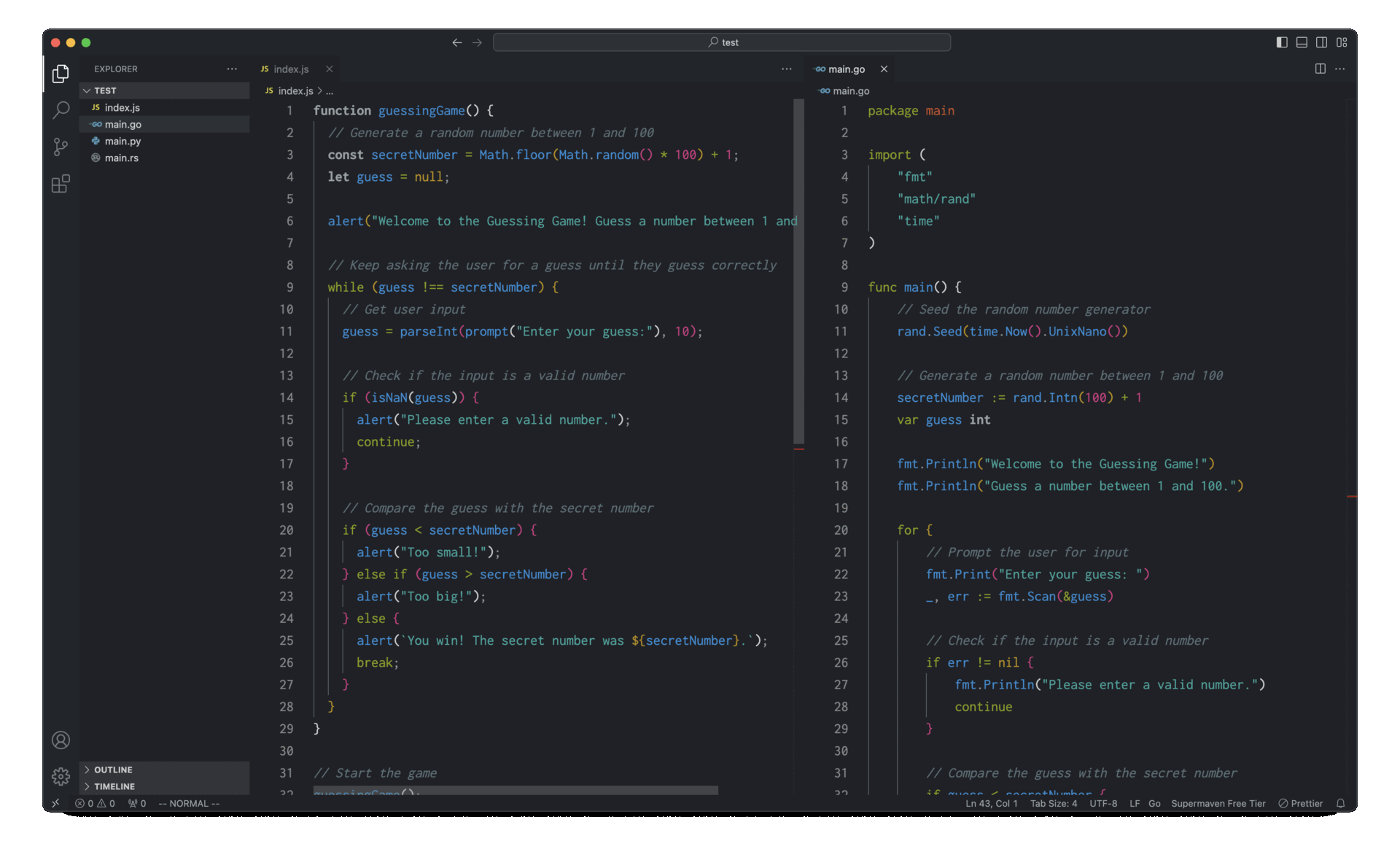Screen dimensions: 1400x868
Task: Click secretNumber on index.js line 3
Action: coord(414,155)
